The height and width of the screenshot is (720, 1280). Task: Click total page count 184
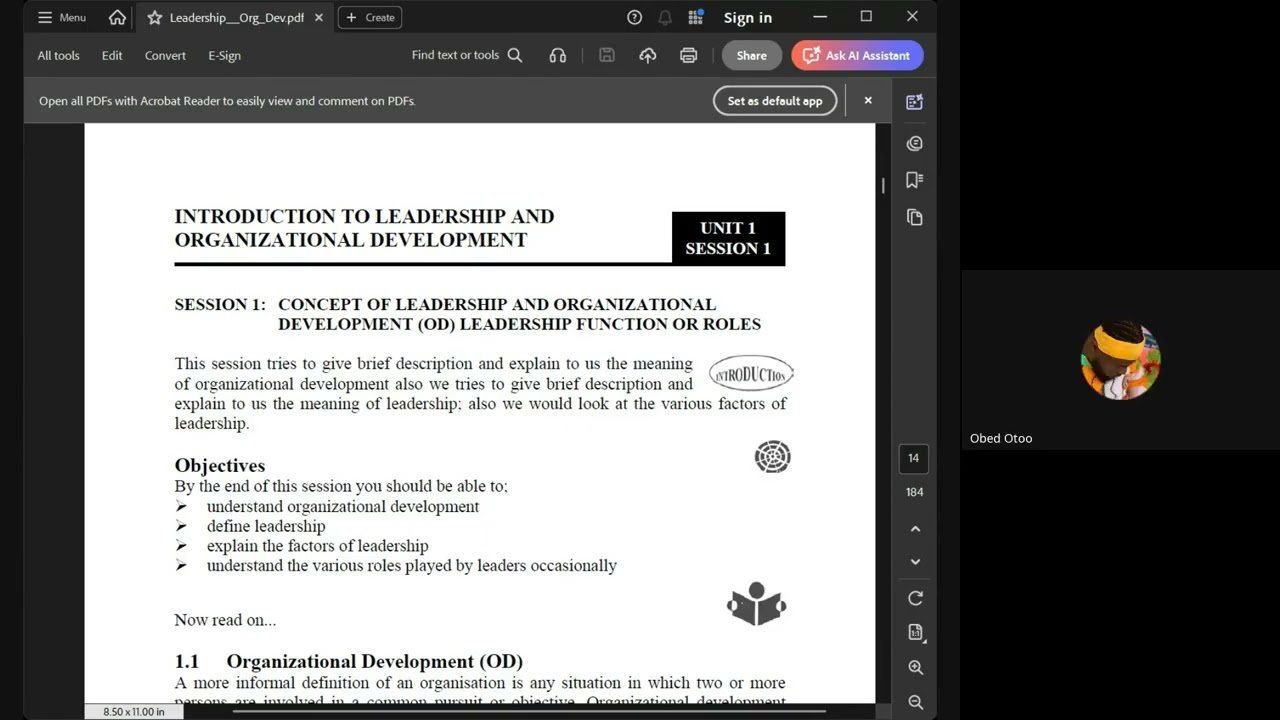914,492
